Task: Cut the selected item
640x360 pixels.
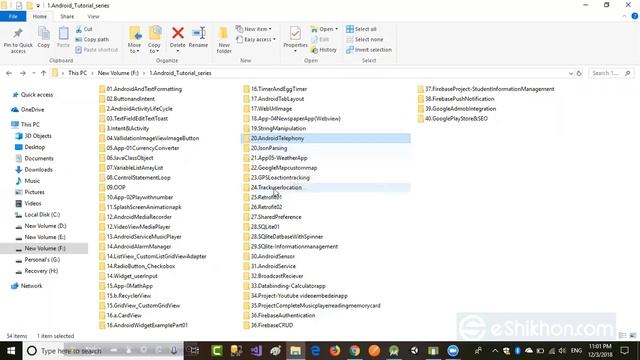Action: [x=84, y=29]
